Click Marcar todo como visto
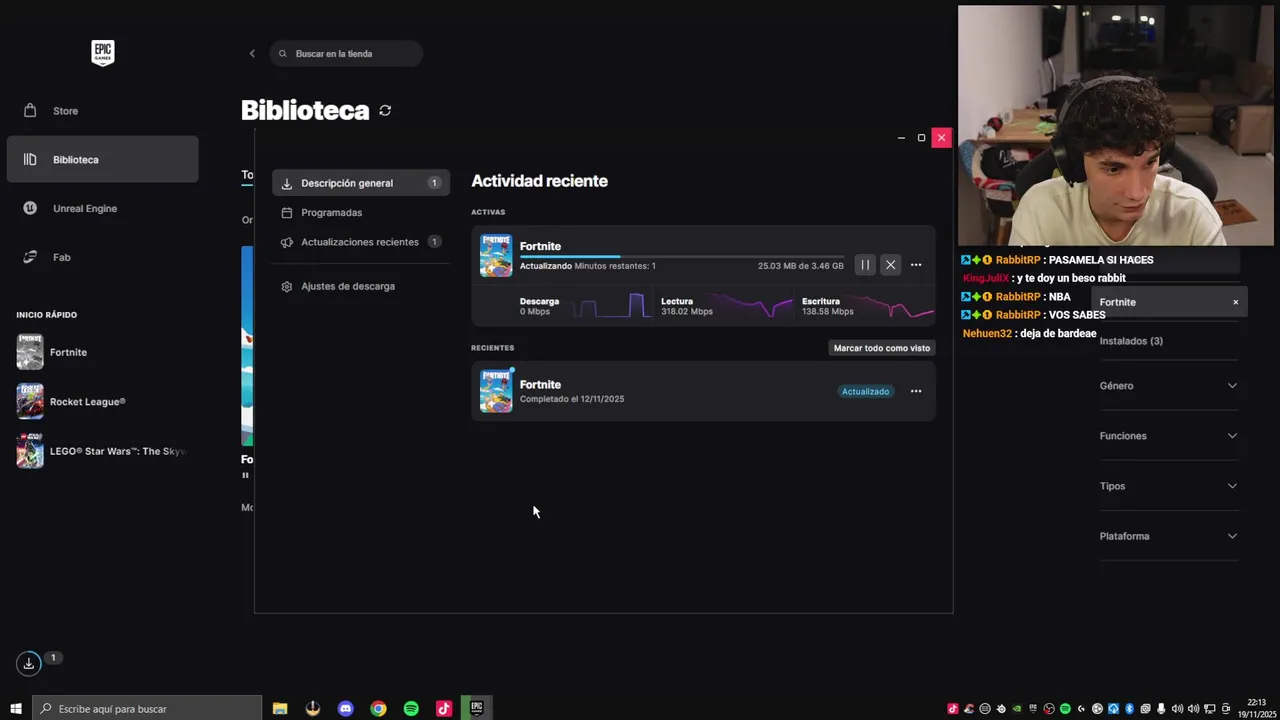The image size is (1280, 720). coord(882,348)
